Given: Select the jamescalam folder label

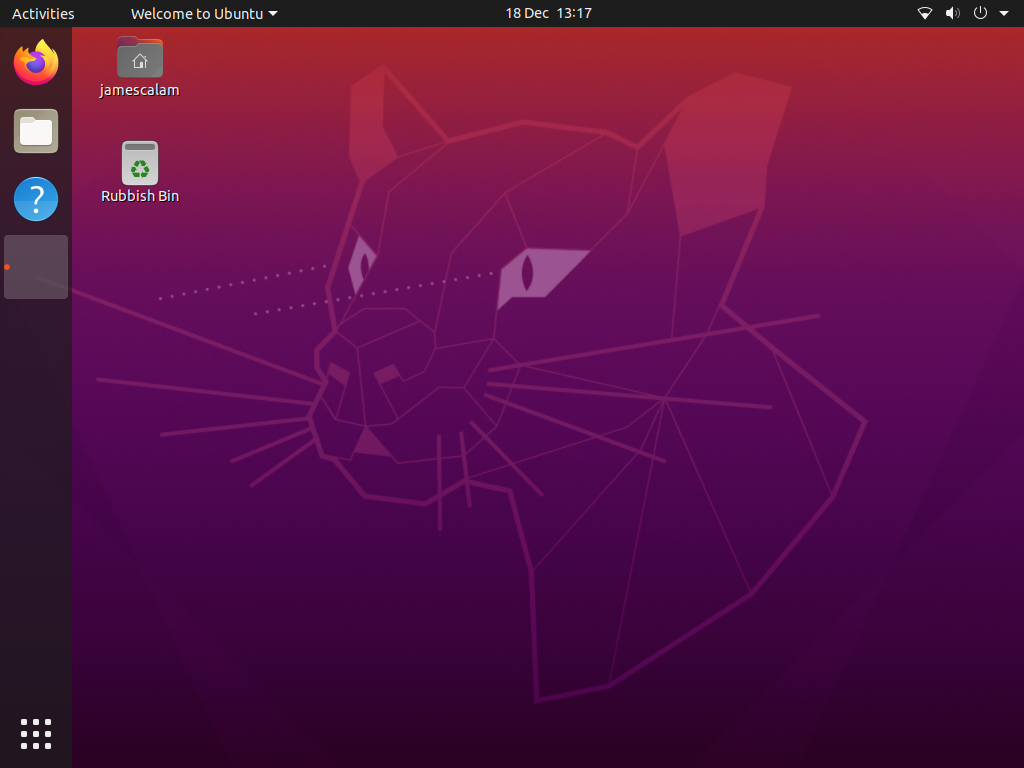Looking at the screenshot, I should tap(138, 89).
